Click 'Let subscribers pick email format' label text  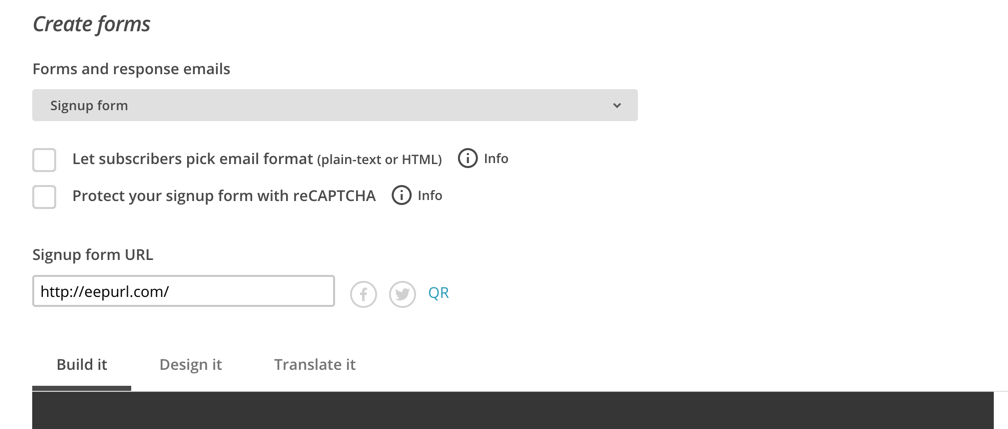(x=192, y=159)
